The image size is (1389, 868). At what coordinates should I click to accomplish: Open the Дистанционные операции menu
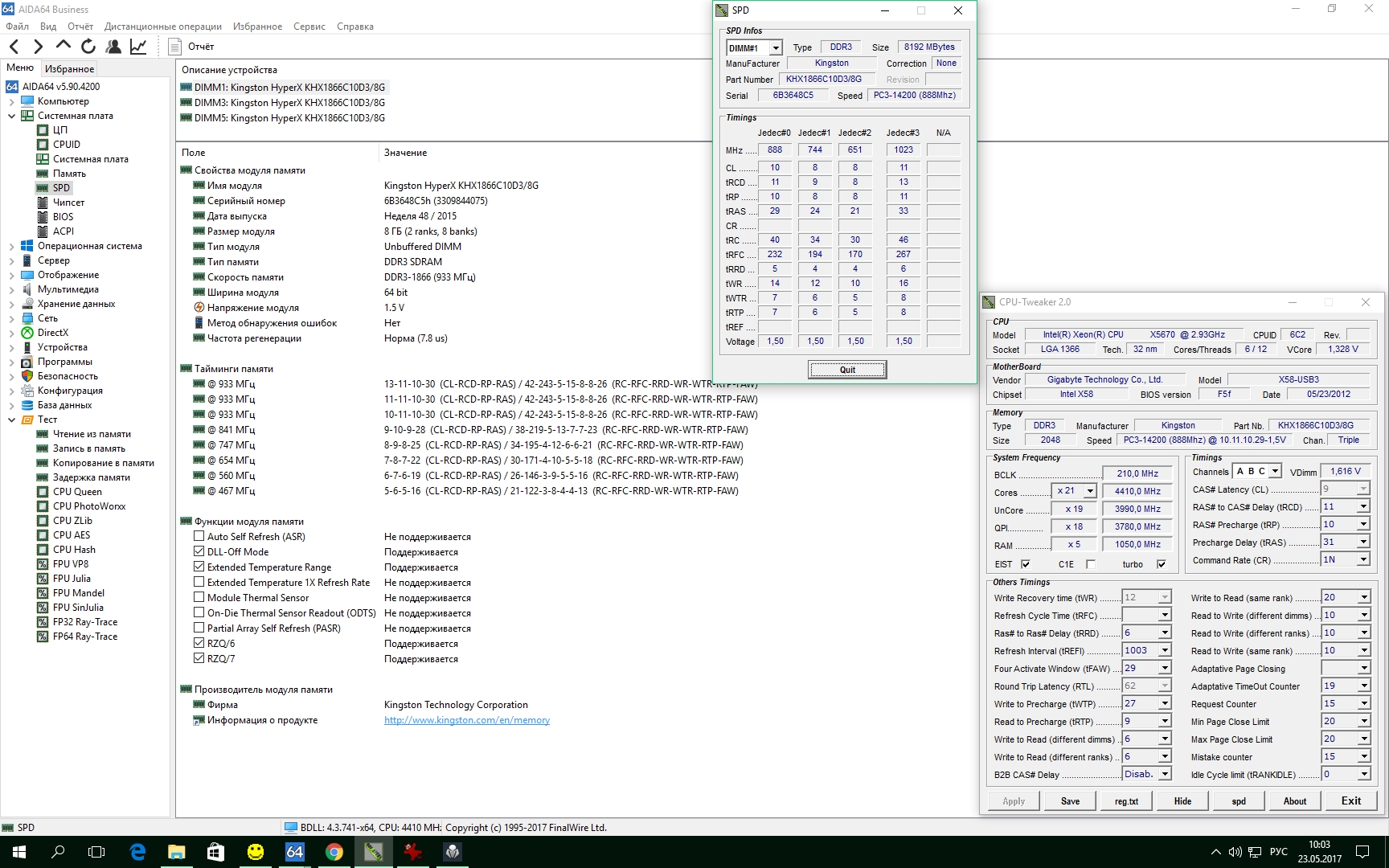tap(163, 27)
